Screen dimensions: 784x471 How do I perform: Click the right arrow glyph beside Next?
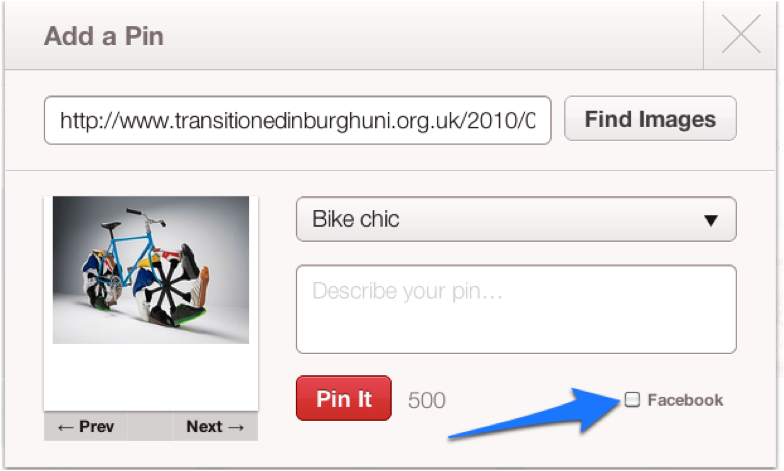click(236, 427)
